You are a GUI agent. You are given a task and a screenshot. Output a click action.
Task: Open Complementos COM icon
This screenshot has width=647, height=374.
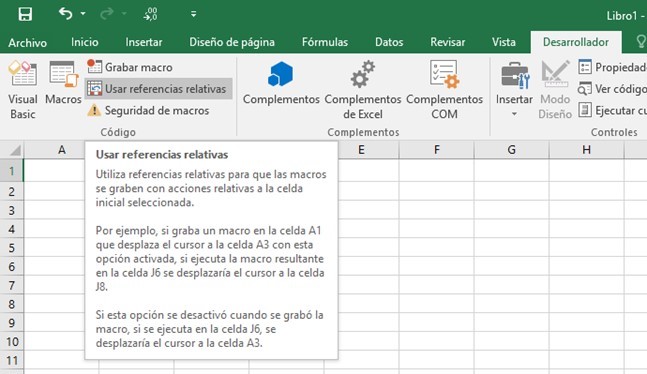pos(444,74)
